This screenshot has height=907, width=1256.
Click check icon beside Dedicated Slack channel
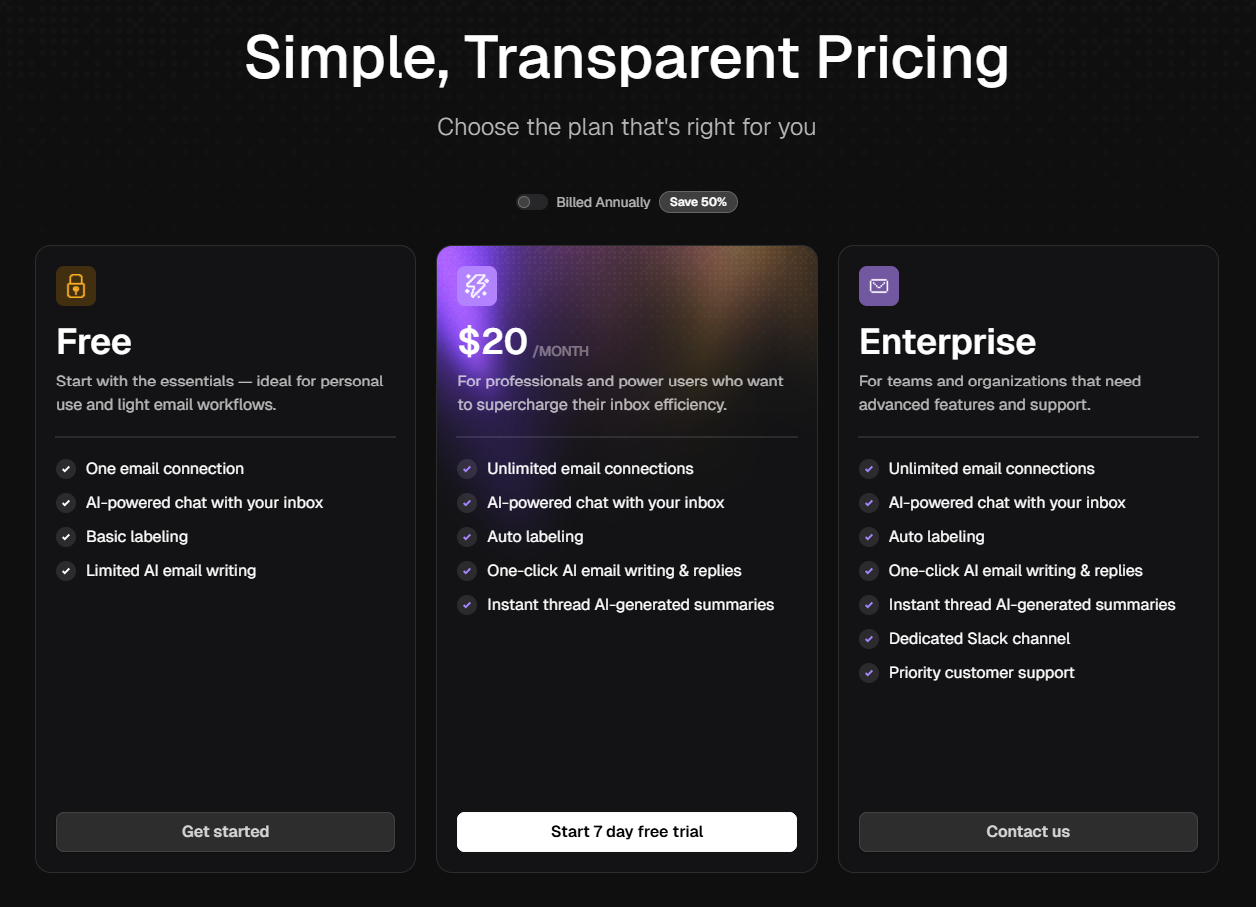[x=869, y=639]
